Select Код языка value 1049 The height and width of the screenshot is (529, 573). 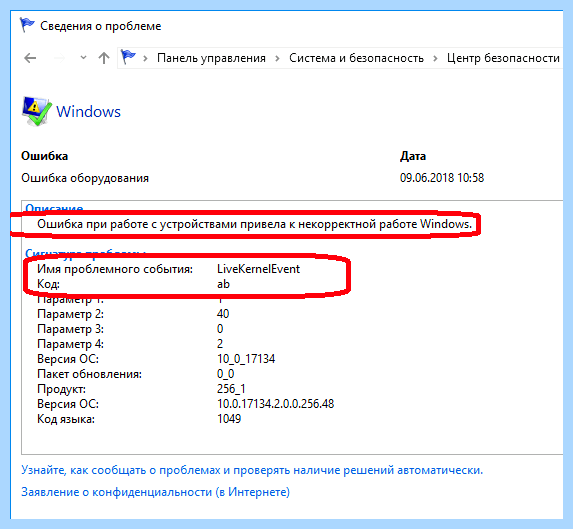[x=229, y=419]
